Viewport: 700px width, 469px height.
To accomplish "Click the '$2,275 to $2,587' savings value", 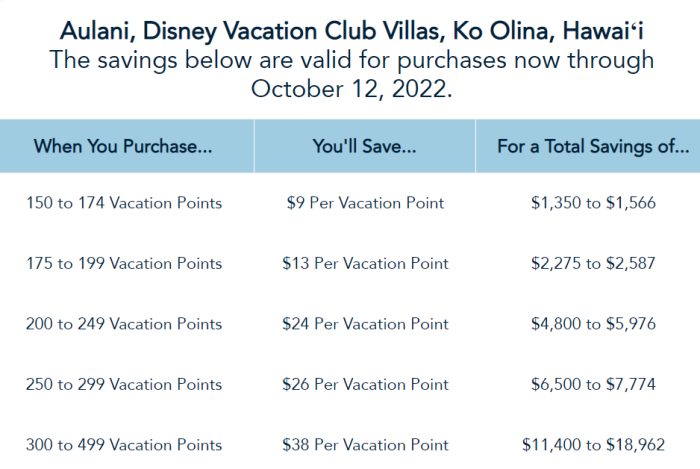I will click(593, 263).
